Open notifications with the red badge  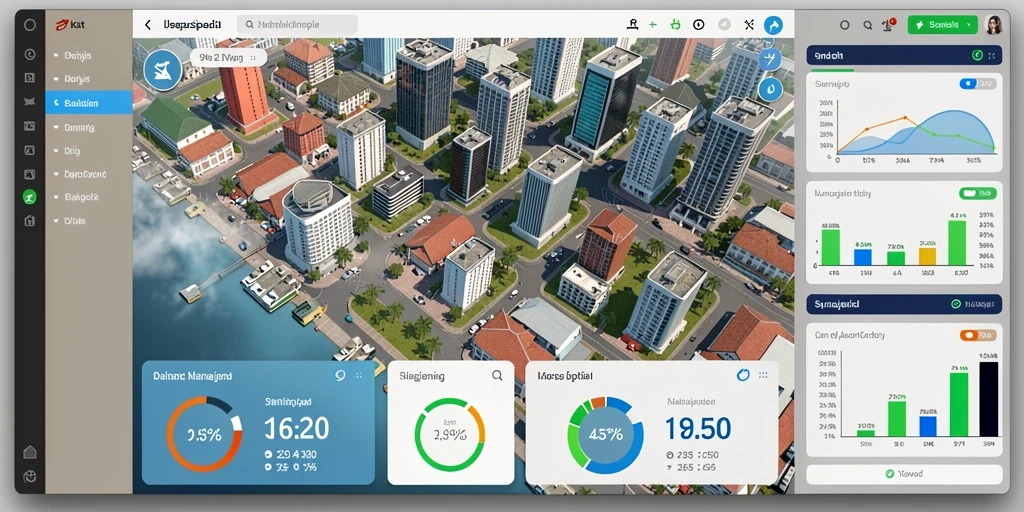click(889, 25)
